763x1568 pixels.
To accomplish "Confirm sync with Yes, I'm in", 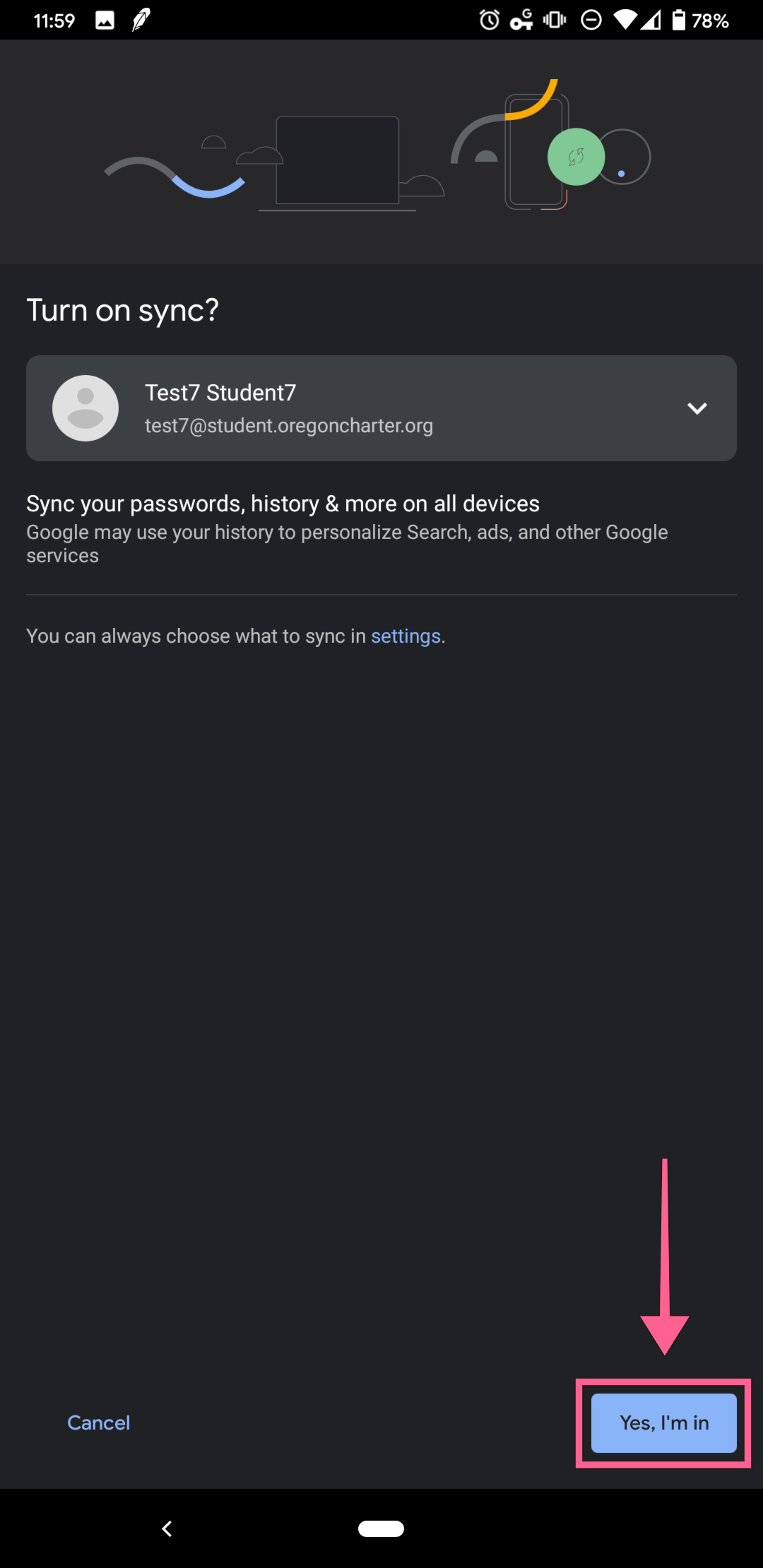I will click(663, 1423).
